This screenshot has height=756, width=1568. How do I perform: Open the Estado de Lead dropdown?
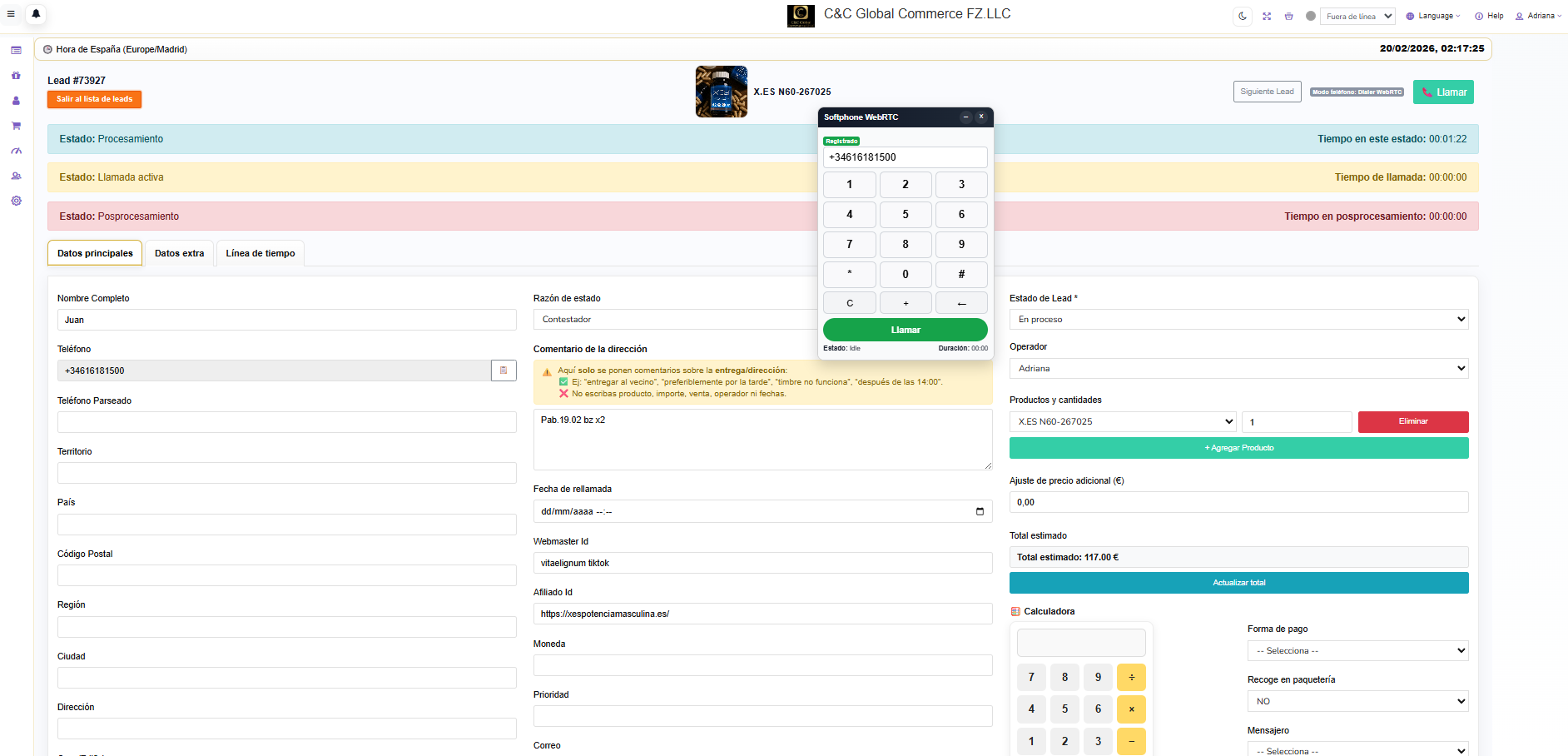coord(1238,319)
